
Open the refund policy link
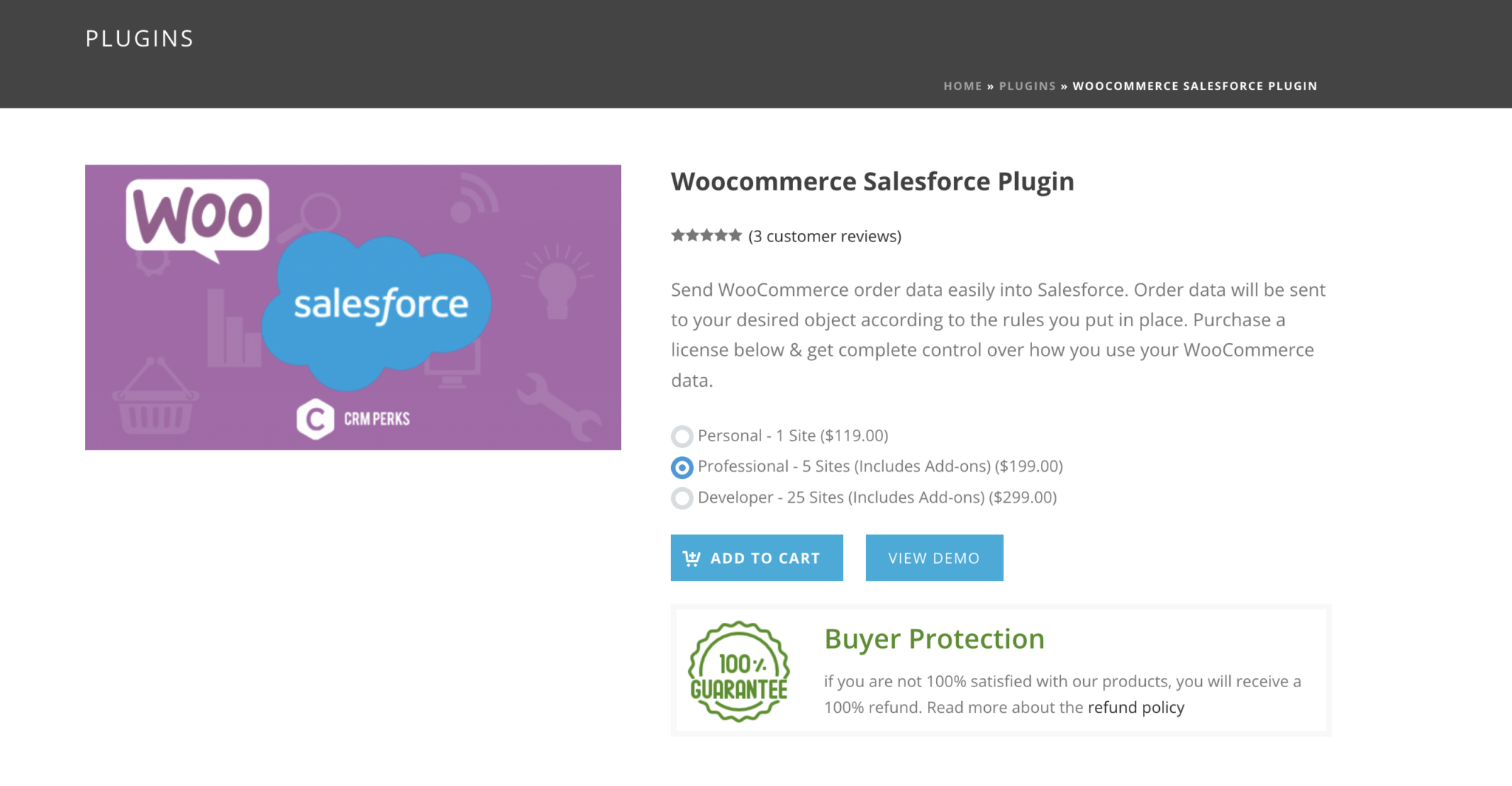(x=1135, y=707)
